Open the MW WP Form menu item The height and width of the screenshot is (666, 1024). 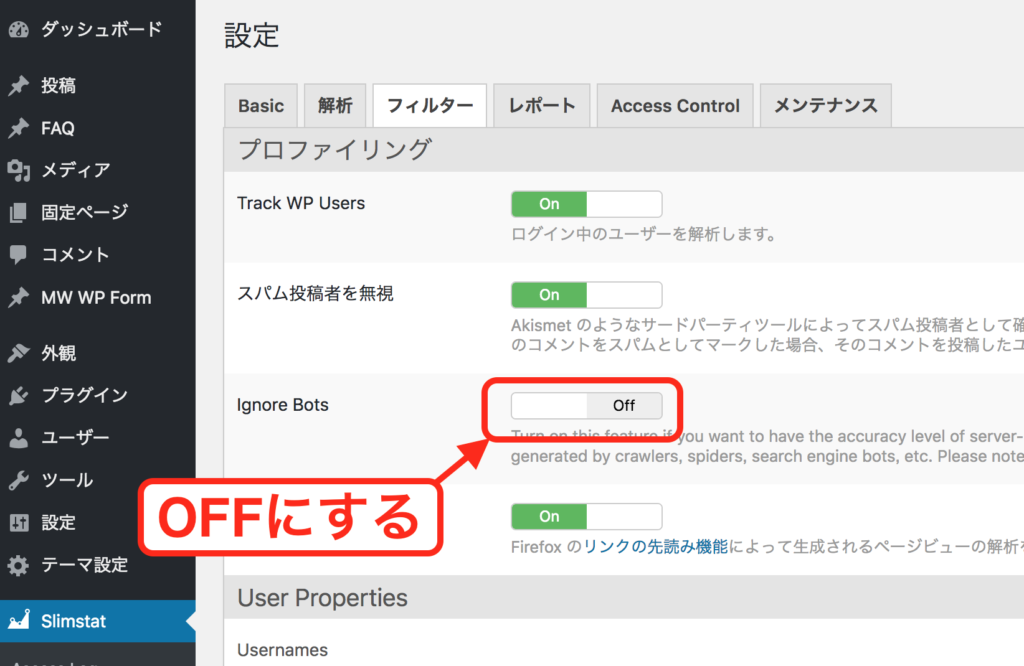tap(96, 298)
